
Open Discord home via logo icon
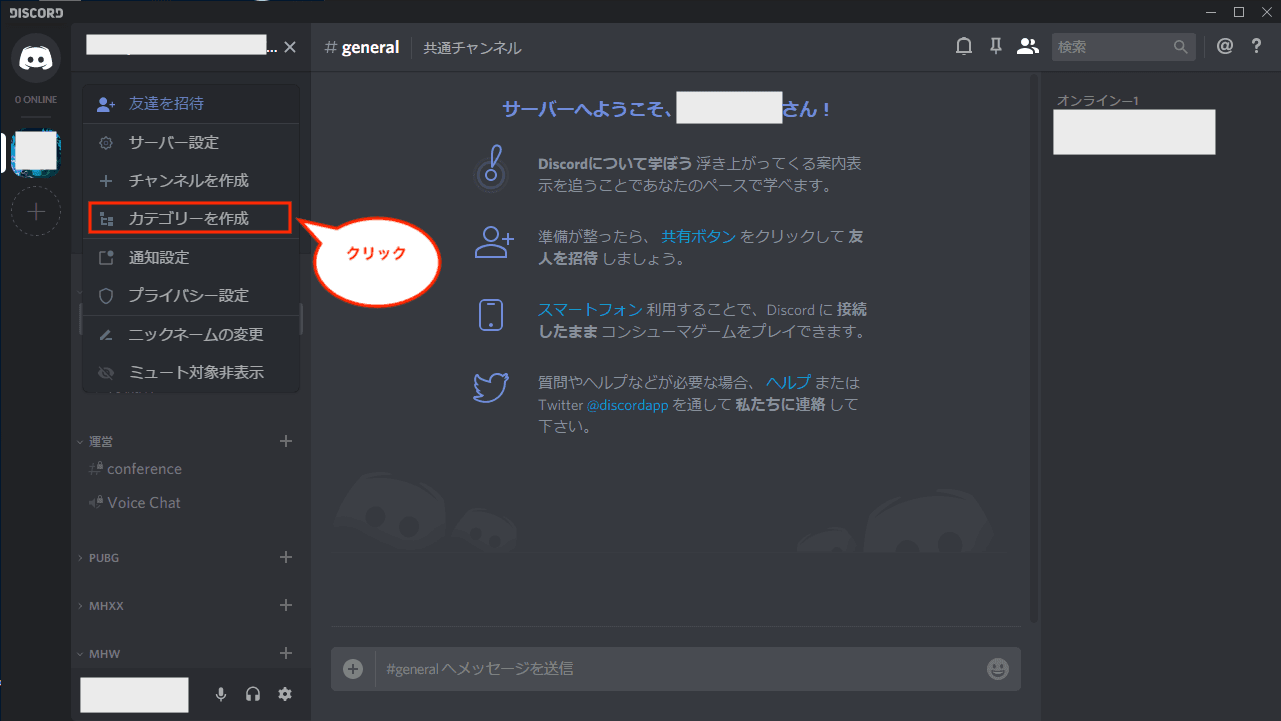point(36,58)
